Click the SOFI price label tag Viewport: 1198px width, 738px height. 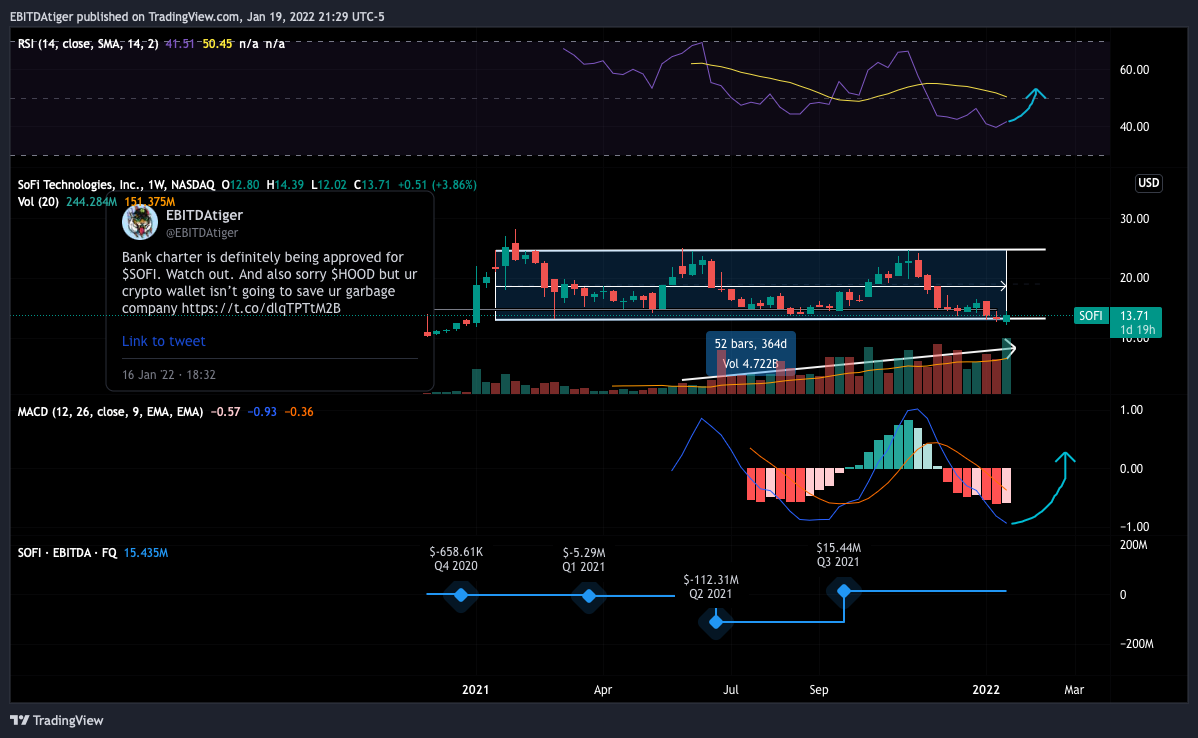pos(1090,316)
